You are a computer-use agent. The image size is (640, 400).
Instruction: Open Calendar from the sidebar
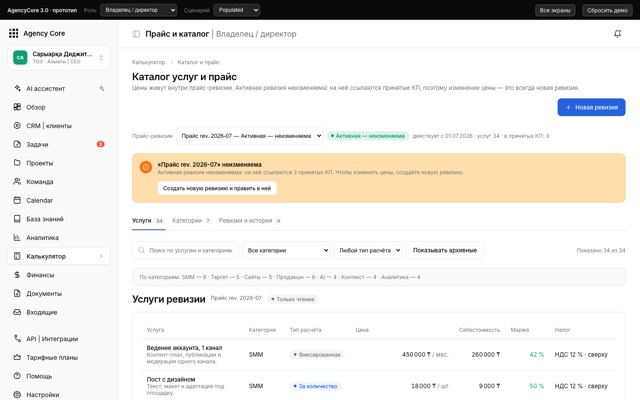(x=58, y=200)
